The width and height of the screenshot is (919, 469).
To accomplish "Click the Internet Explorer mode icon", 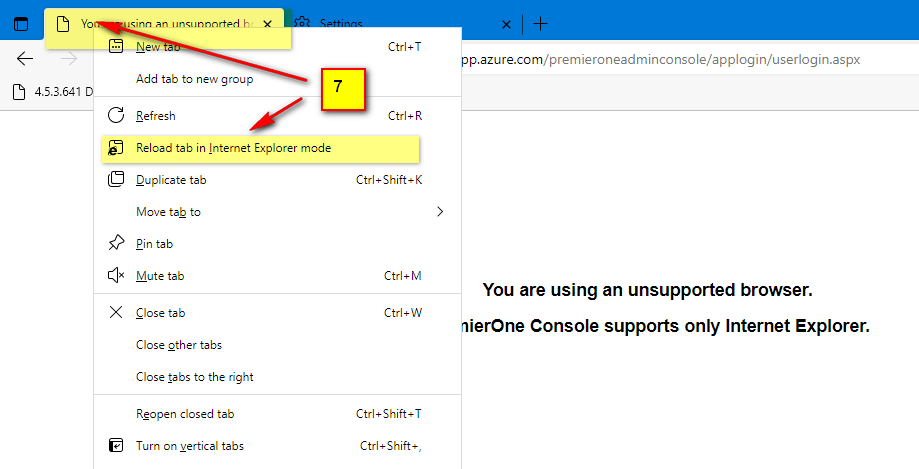I will [x=115, y=148].
